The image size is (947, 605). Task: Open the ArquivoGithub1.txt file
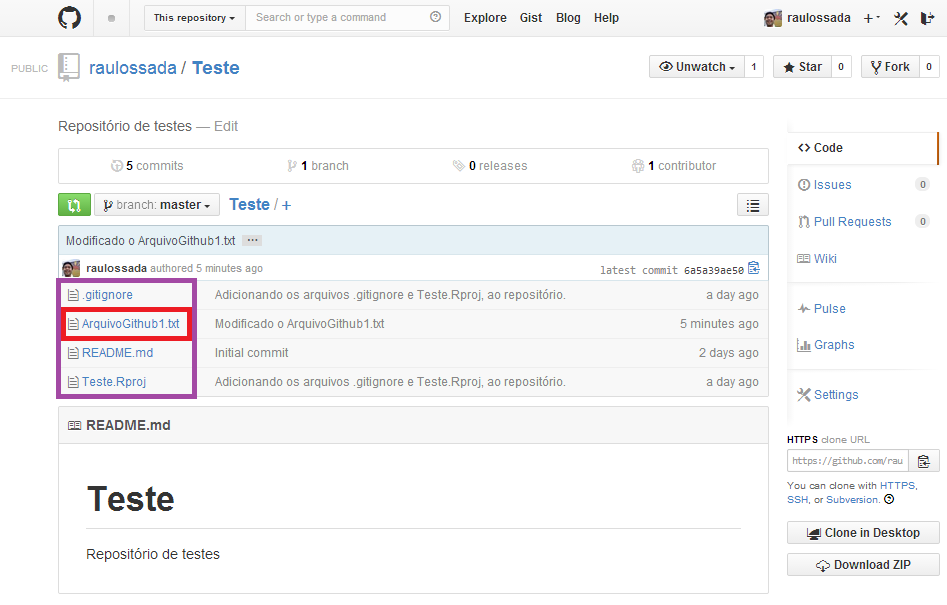130,324
